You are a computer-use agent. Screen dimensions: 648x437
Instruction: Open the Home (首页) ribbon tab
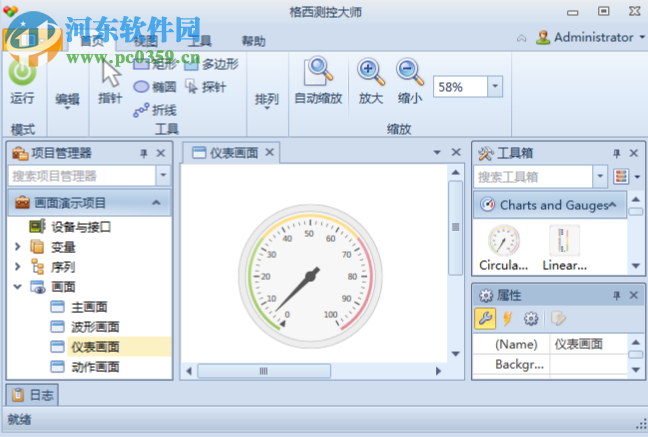92,41
